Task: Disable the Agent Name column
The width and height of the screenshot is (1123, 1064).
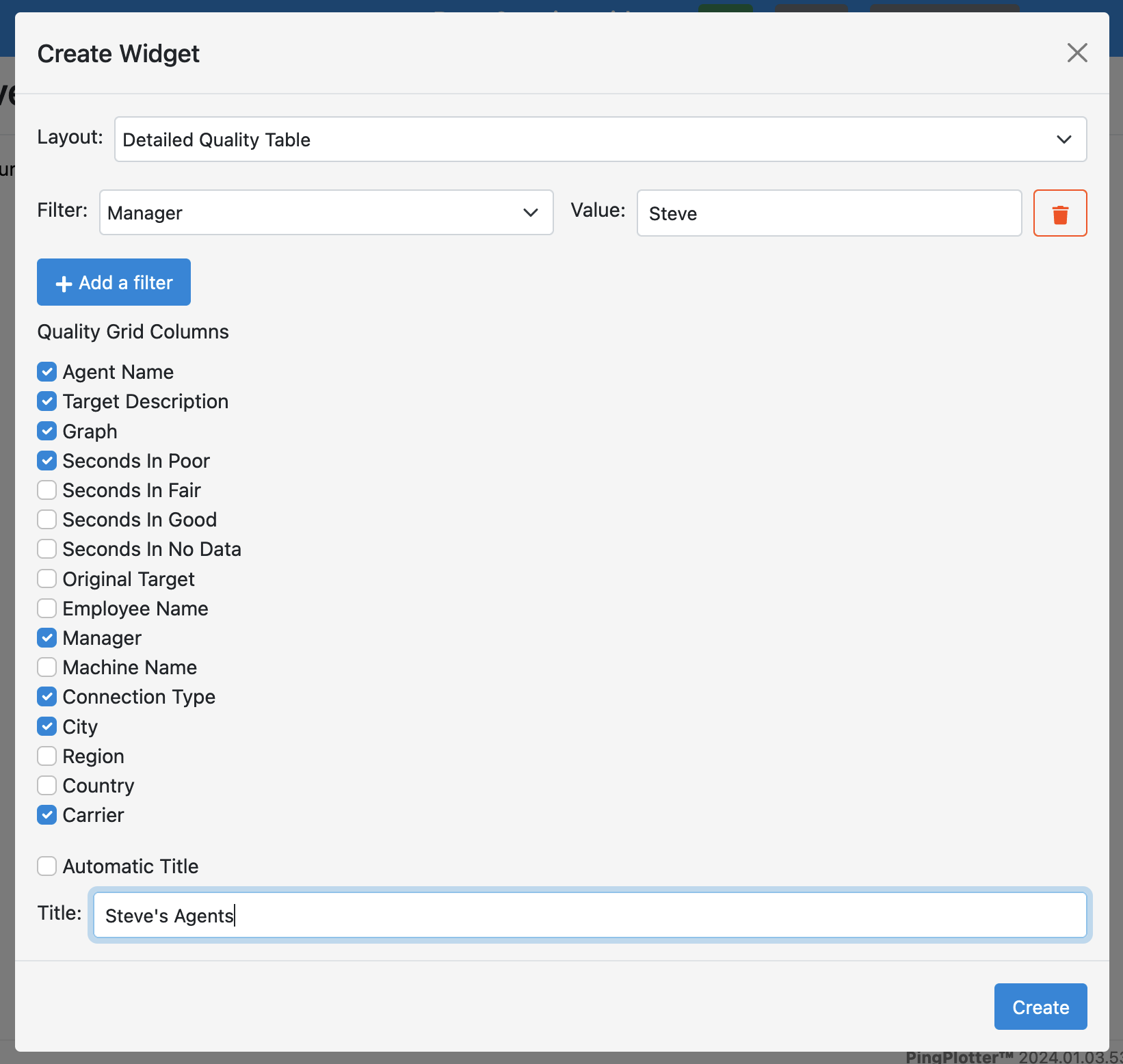Action: (x=47, y=371)
